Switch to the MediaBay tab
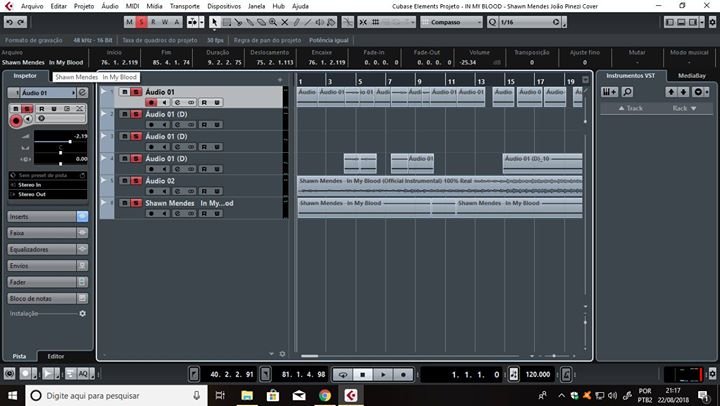The image size is (720, 406). (692, 75)
